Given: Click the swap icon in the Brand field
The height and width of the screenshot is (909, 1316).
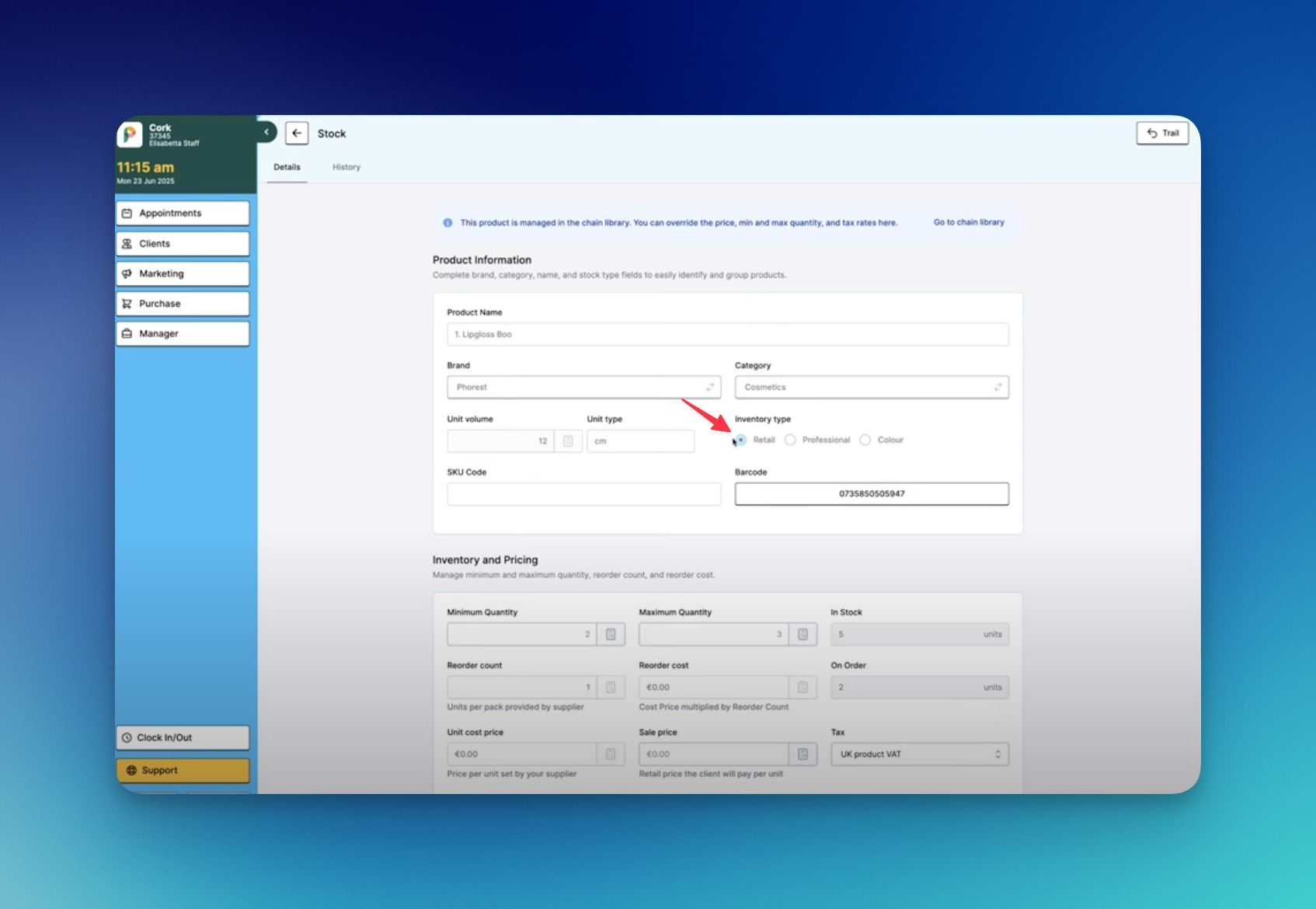Looking at the screenshot, I should (x=710, y=387).
